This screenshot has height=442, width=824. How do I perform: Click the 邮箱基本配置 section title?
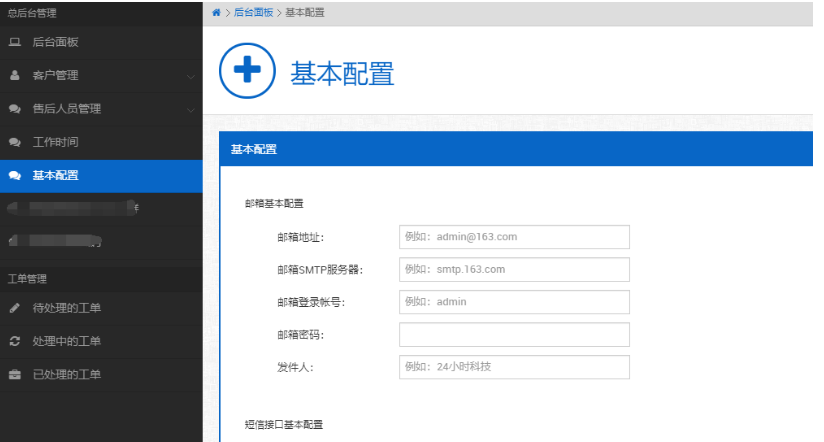[274, 203]
